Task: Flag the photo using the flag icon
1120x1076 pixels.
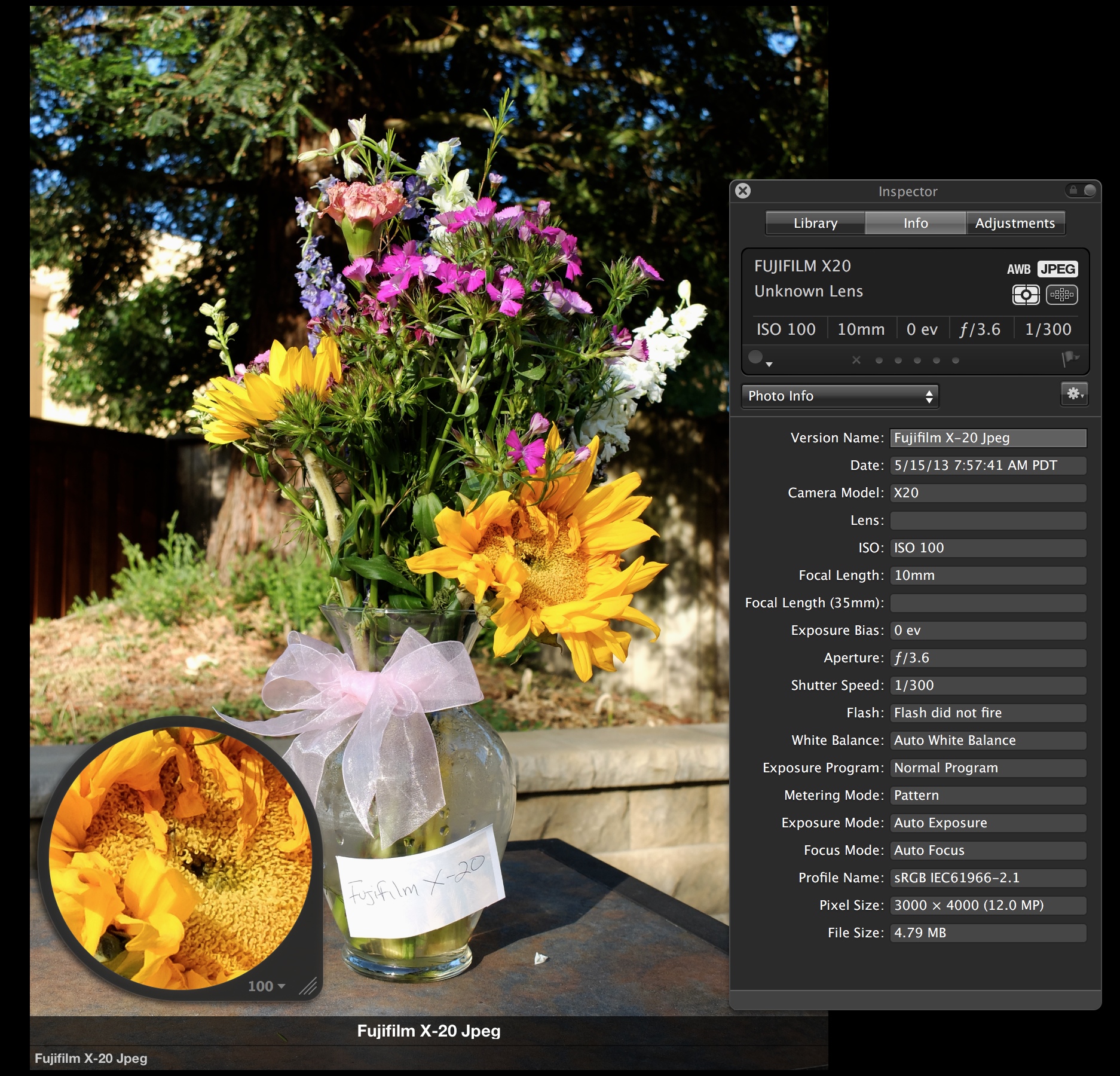Action: (1069, 359)
